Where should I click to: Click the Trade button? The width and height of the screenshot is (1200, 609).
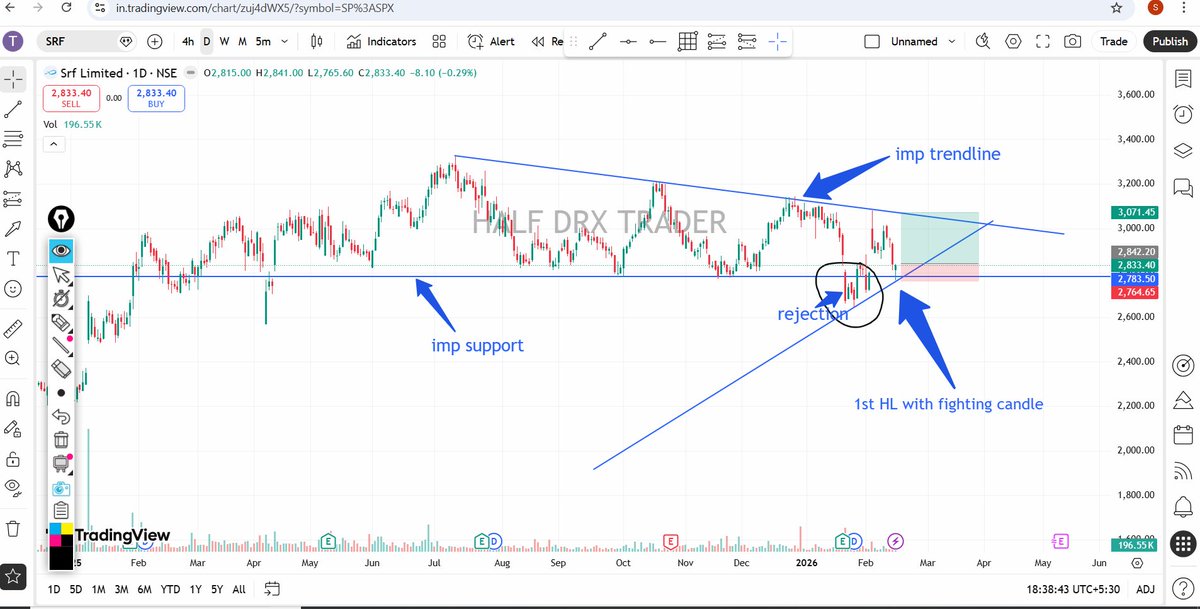tap(1114, 41)
